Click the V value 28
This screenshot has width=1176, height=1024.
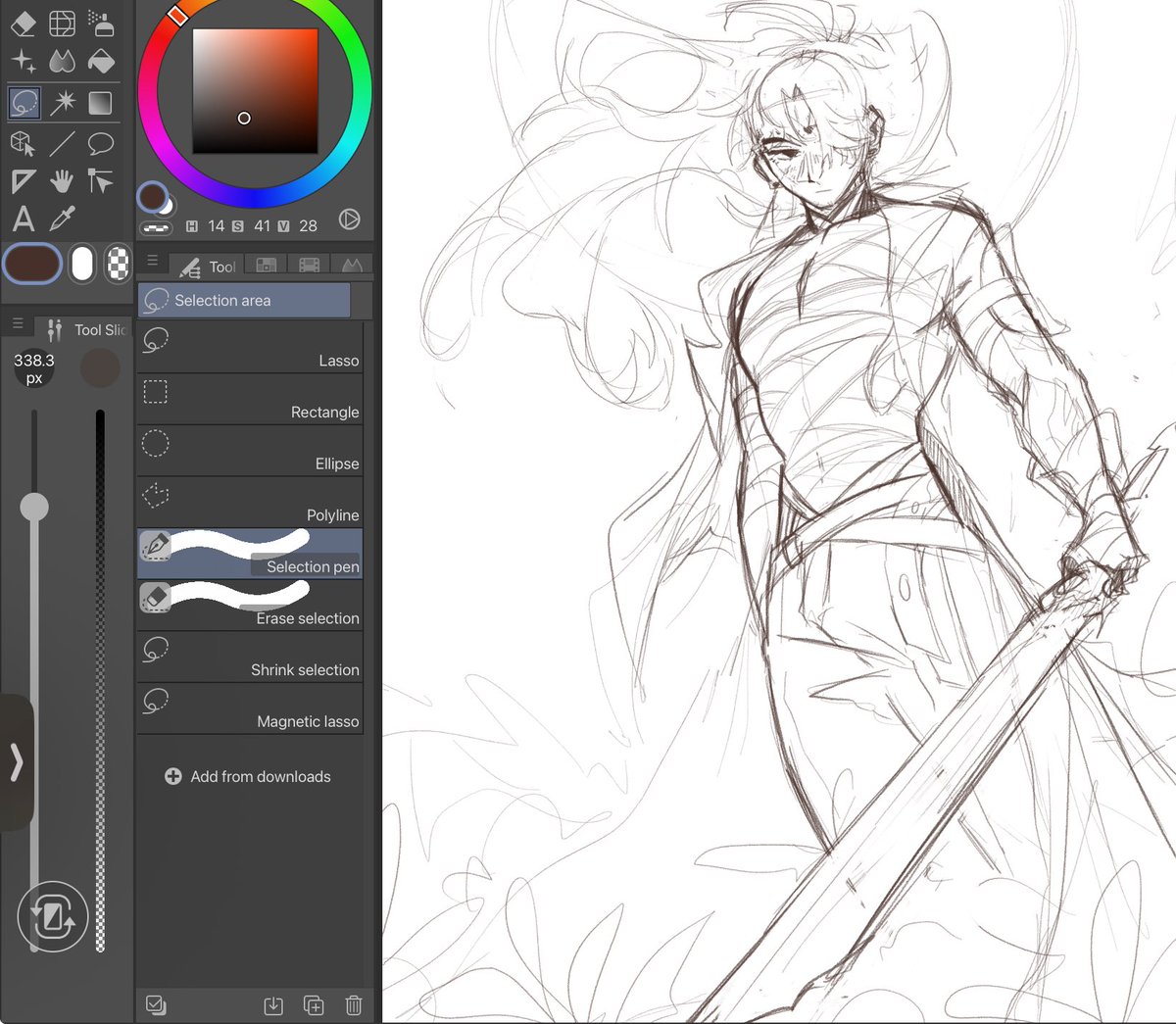[308, 225]
